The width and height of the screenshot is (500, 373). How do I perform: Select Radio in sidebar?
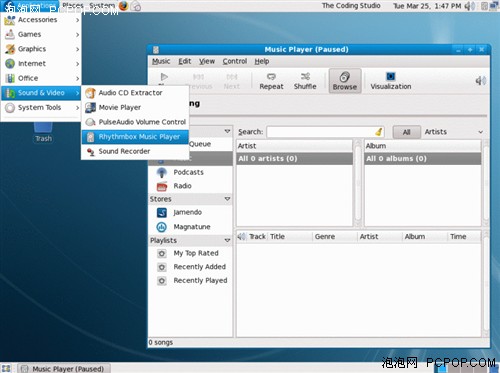click(x=182, y=186)
